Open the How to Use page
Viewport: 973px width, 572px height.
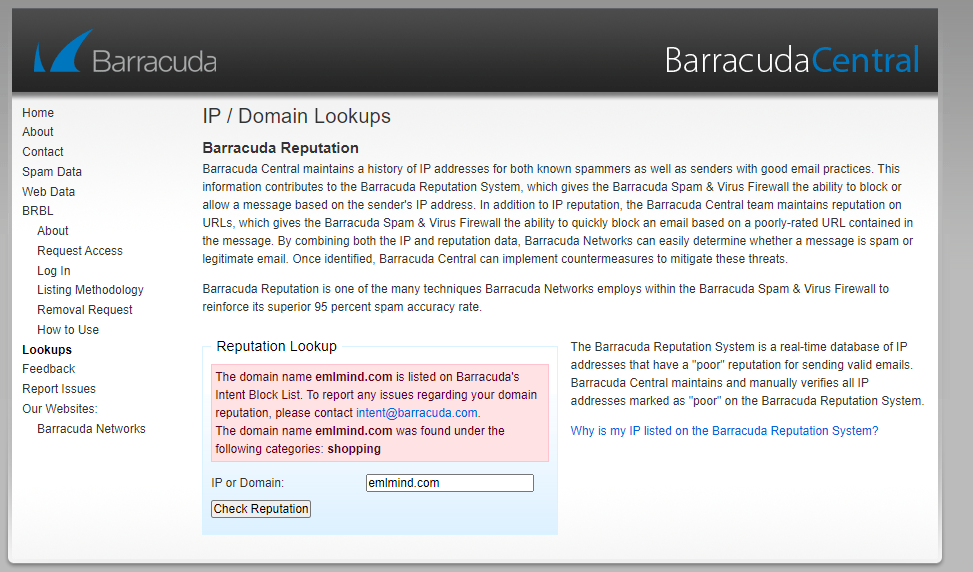tap(68, 330)
